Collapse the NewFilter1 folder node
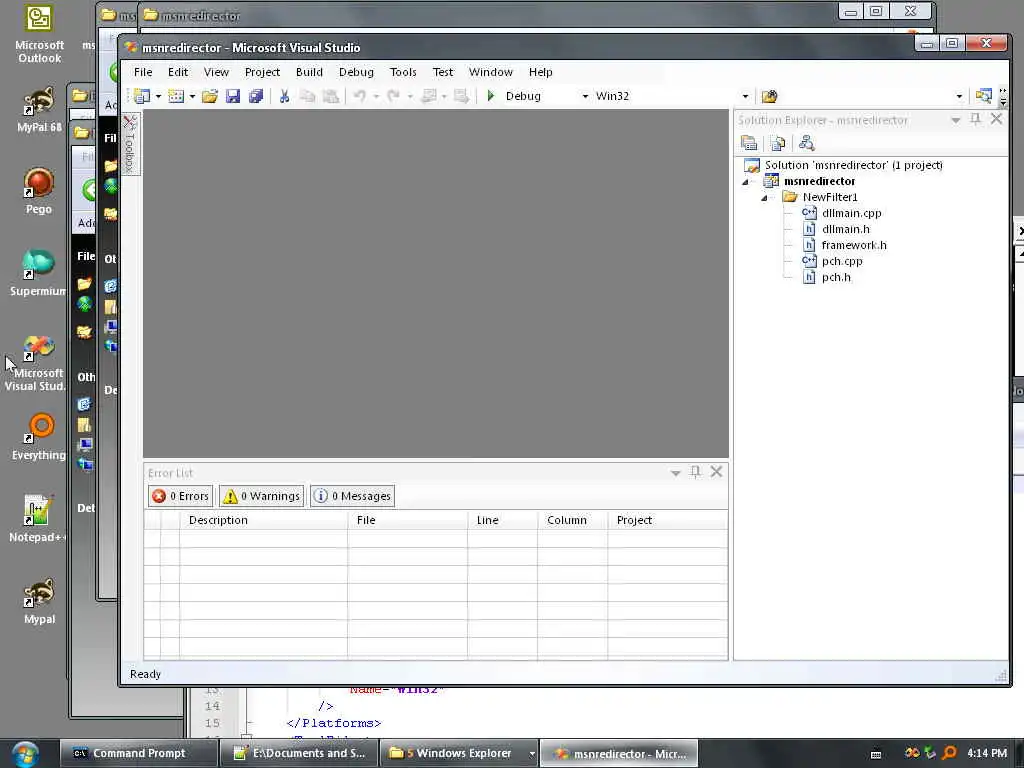Viewport: 1024px width, 768px height. (x=764, y=197)
